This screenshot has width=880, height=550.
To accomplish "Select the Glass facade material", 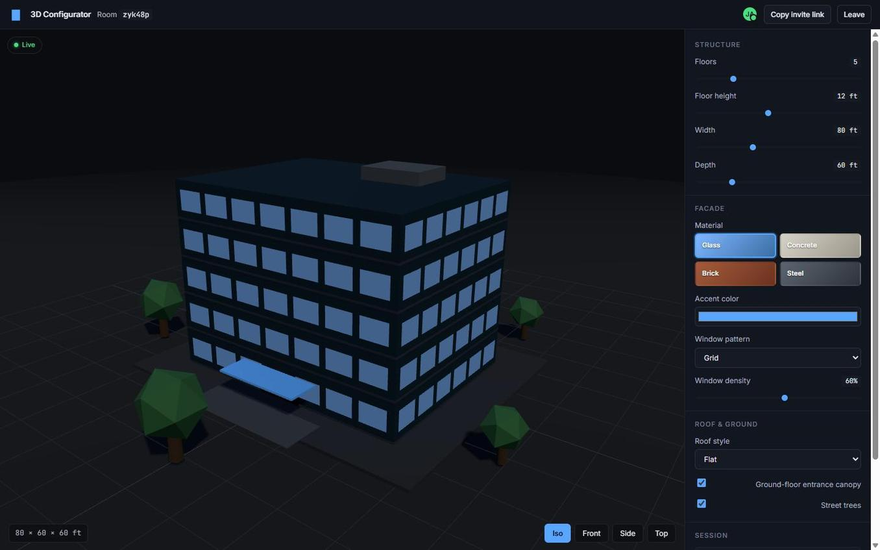I will tap(735, 245).
